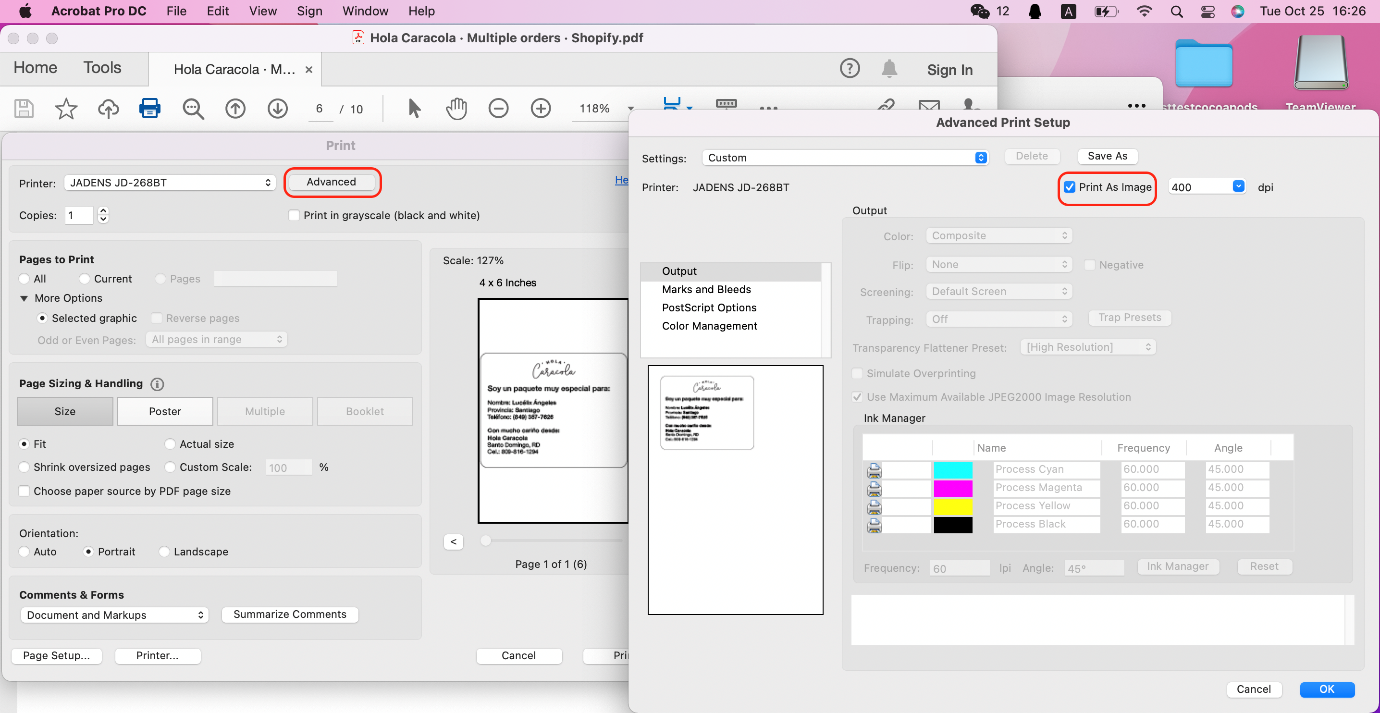
Task: Open the Acrobat help question mark icon
Action: [849, 68]
